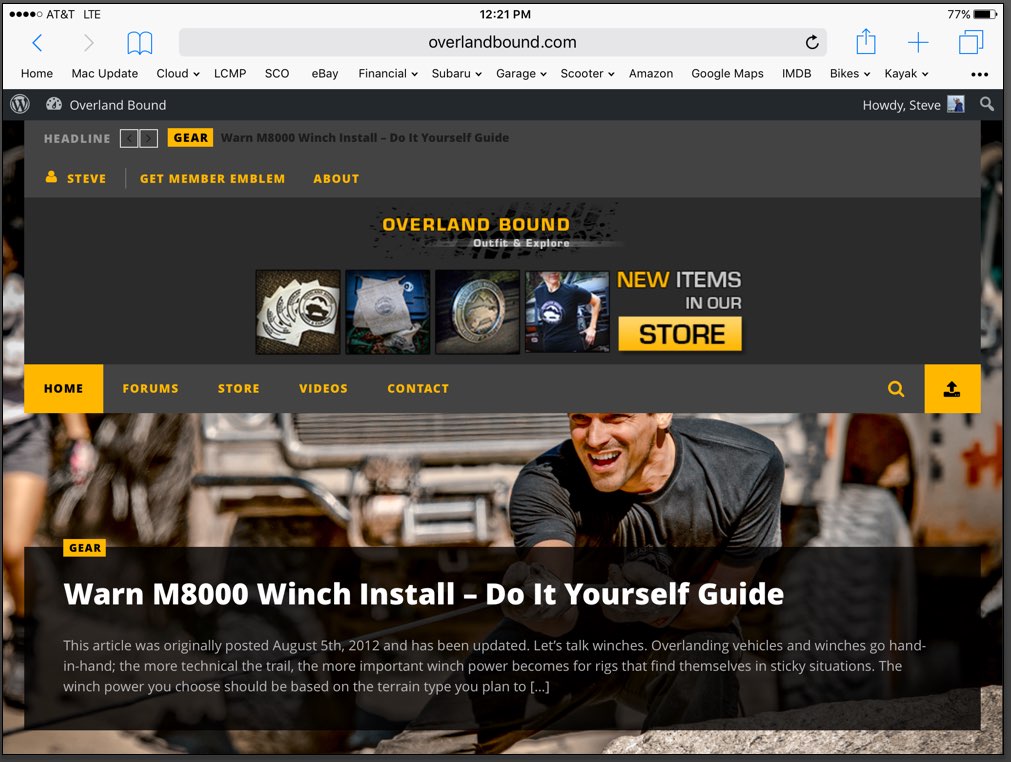
Task: Open the t-shirt product thumbnail
Action: point(567,312)
